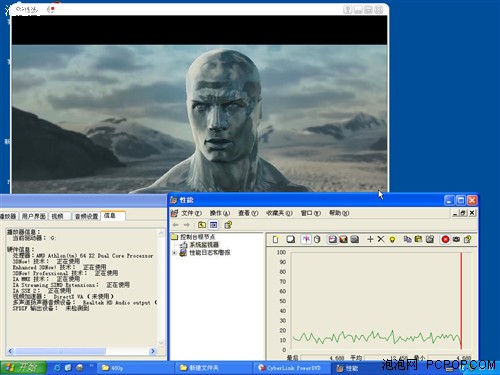Viewport: 500px width, 375px height.
Task: Click Paste Counter List icon
Action: point(418,239)
